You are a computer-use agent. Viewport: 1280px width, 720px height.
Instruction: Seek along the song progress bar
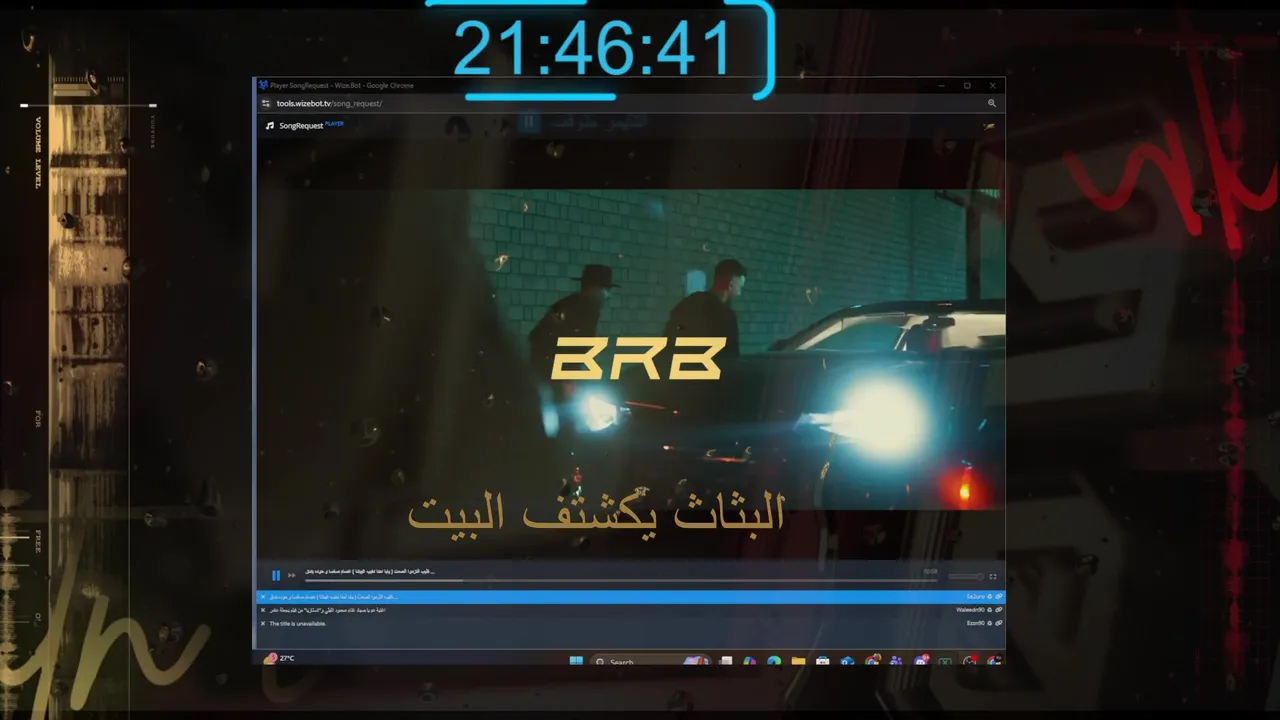[621, 580]
